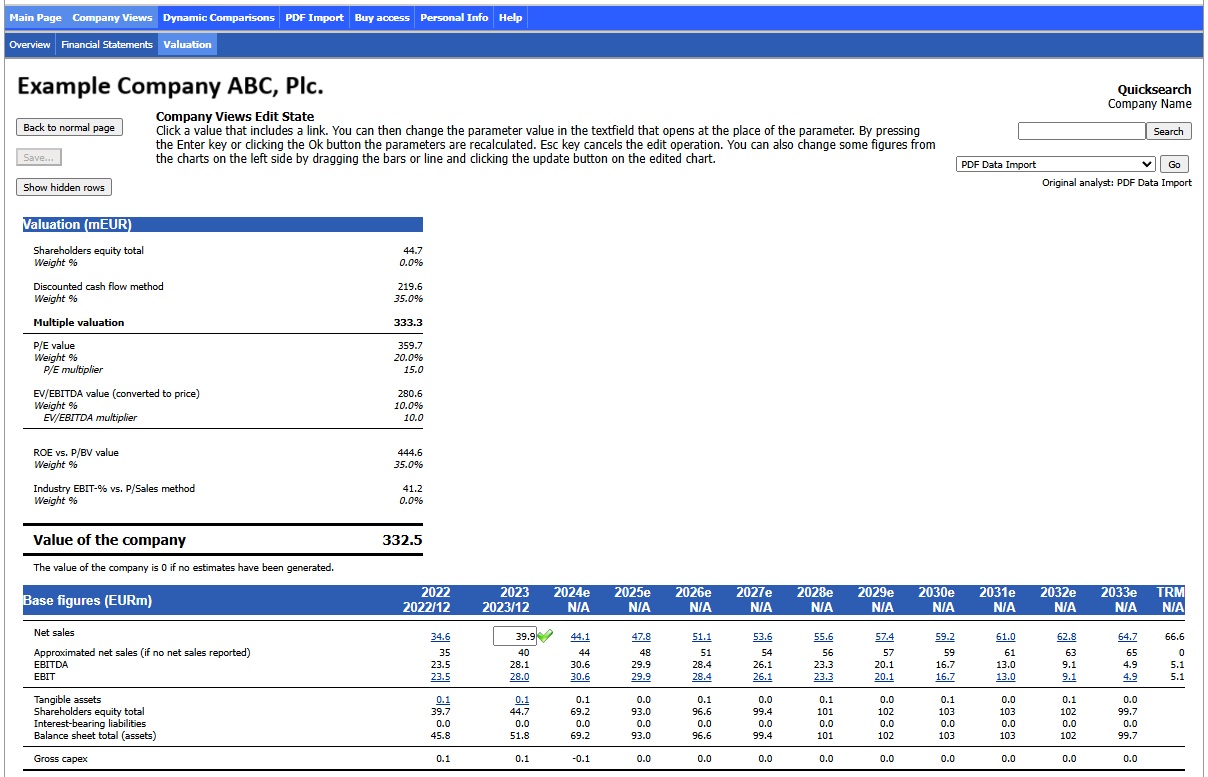Edit the 2022 net sales value 34.6
Image resolution: width=1208 pixels, height=777 pixels.
pyautogui.click(x=440, y=636)
